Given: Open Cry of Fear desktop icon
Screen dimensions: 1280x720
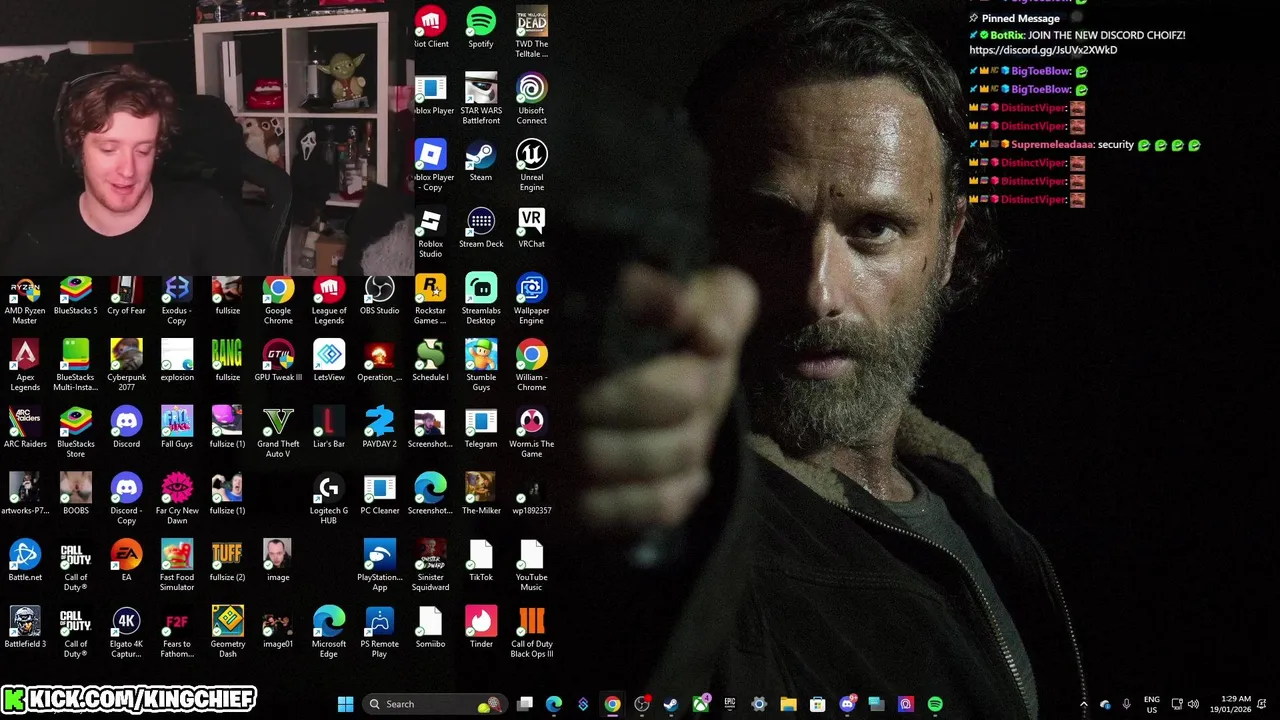Looking at the screenshot, I should click(x=126, y=294).
